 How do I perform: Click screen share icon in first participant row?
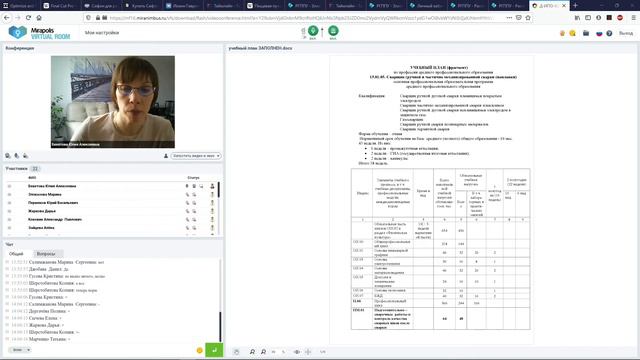pyautogui.click(x=201, y=186)
